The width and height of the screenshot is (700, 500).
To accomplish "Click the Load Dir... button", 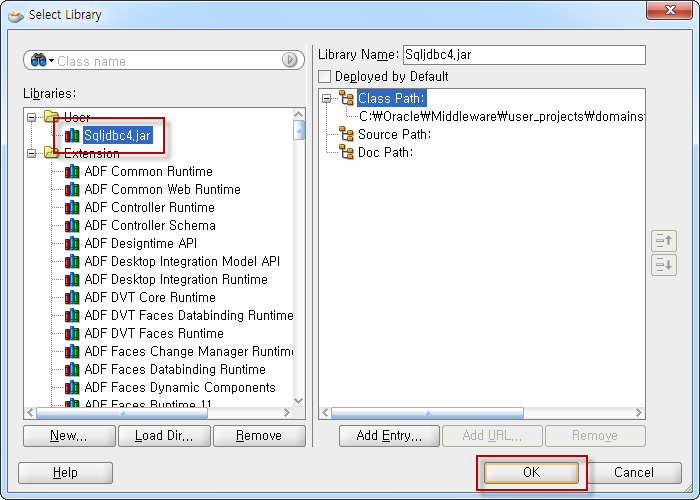I will 164,436.
